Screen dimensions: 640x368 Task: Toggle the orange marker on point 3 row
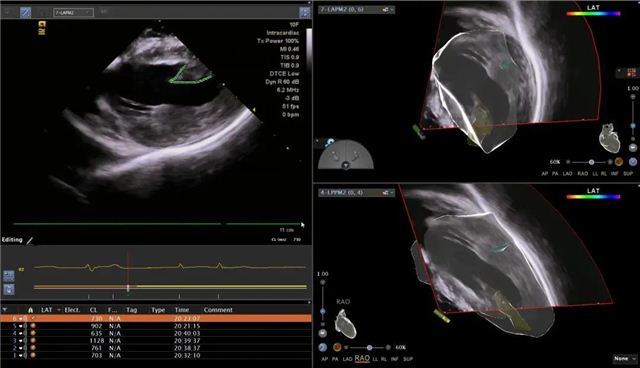32,341
